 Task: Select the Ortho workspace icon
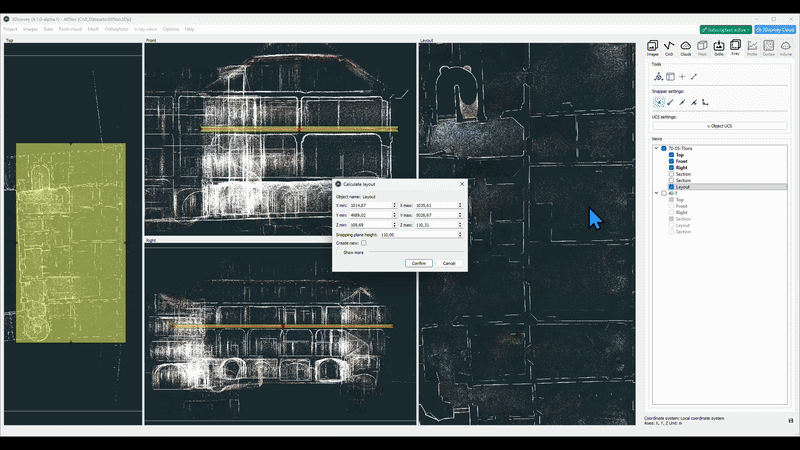(x=719, y=47)
